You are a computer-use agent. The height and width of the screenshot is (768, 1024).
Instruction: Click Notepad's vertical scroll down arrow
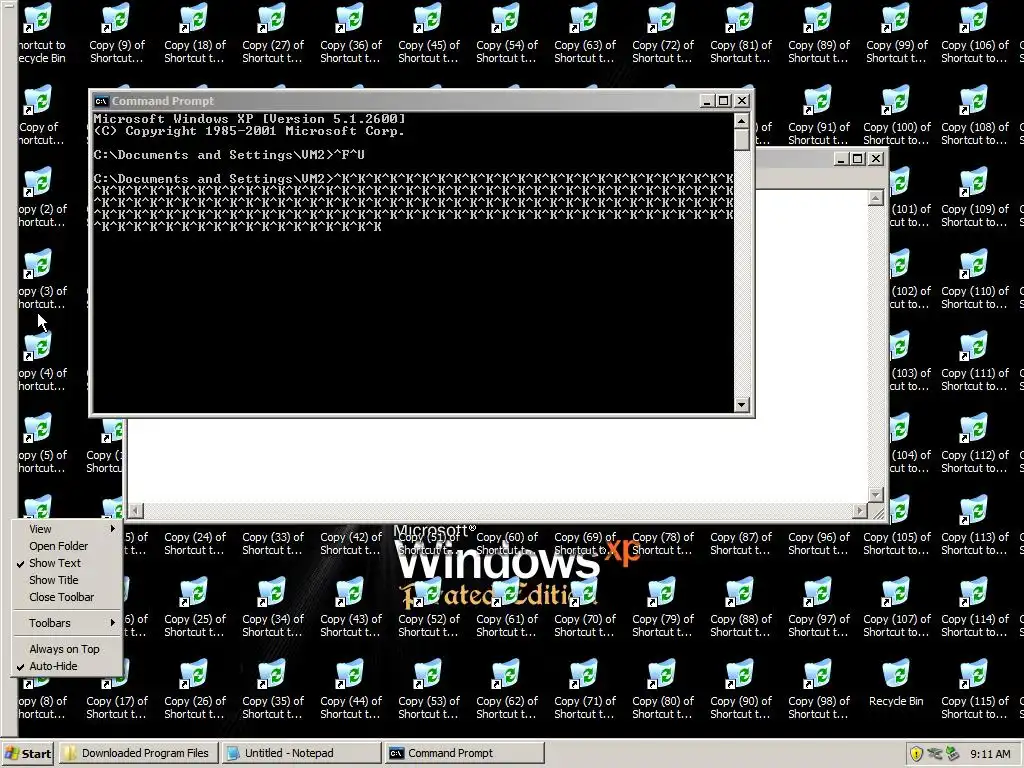876,494
